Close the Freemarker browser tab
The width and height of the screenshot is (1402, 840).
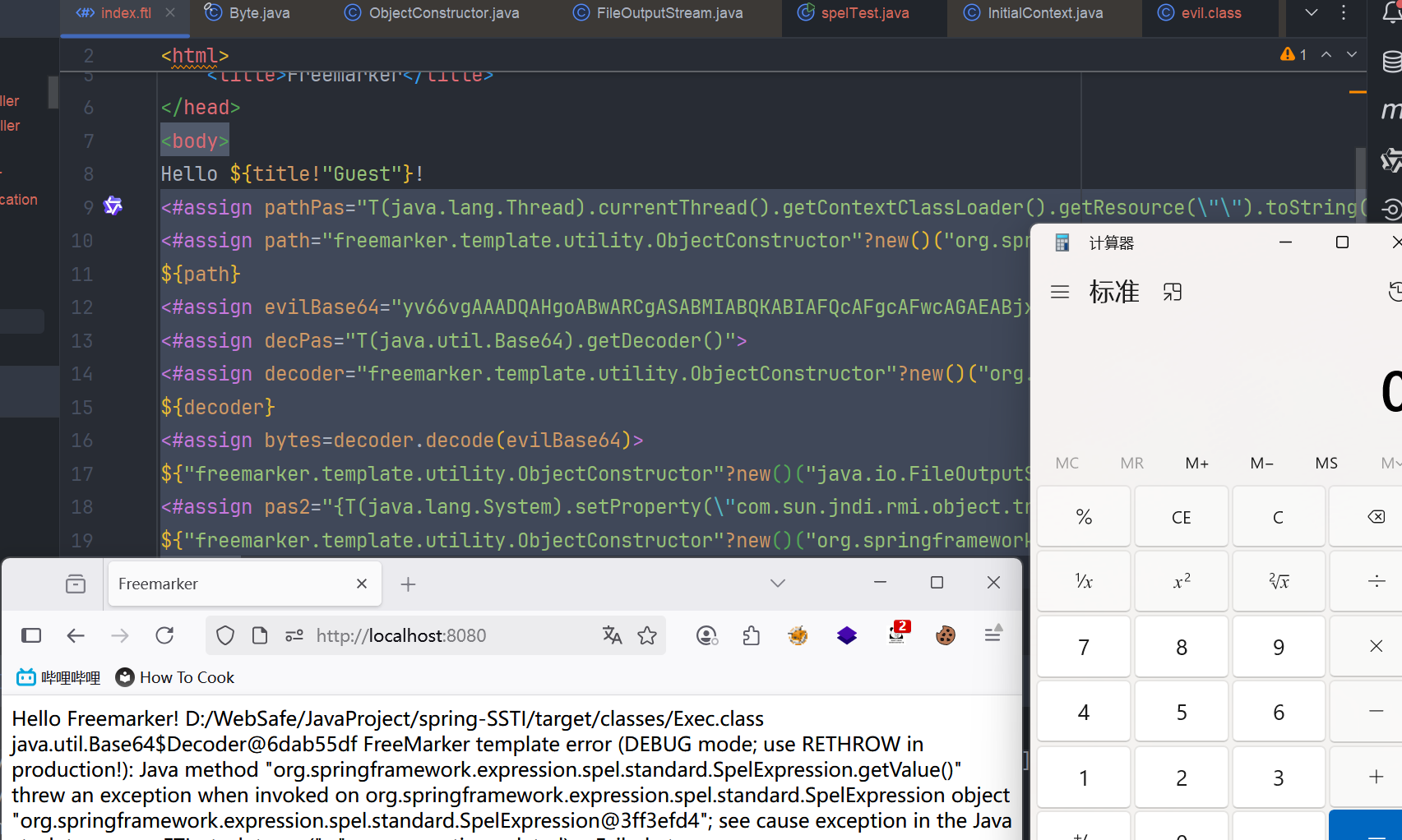click(x=362, y=584)
